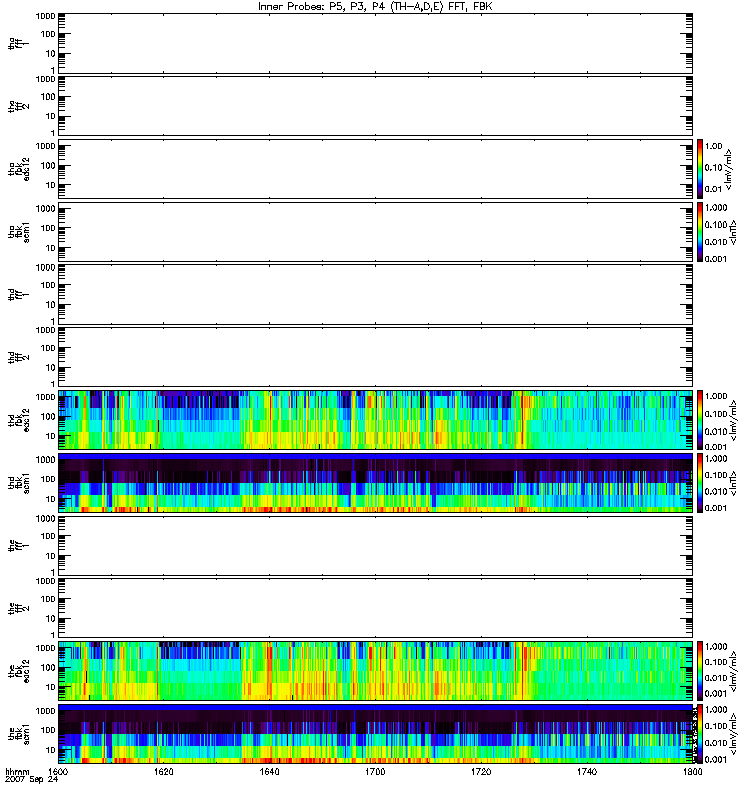
Task: Click the 1720 time axis label
Action: 481,771
